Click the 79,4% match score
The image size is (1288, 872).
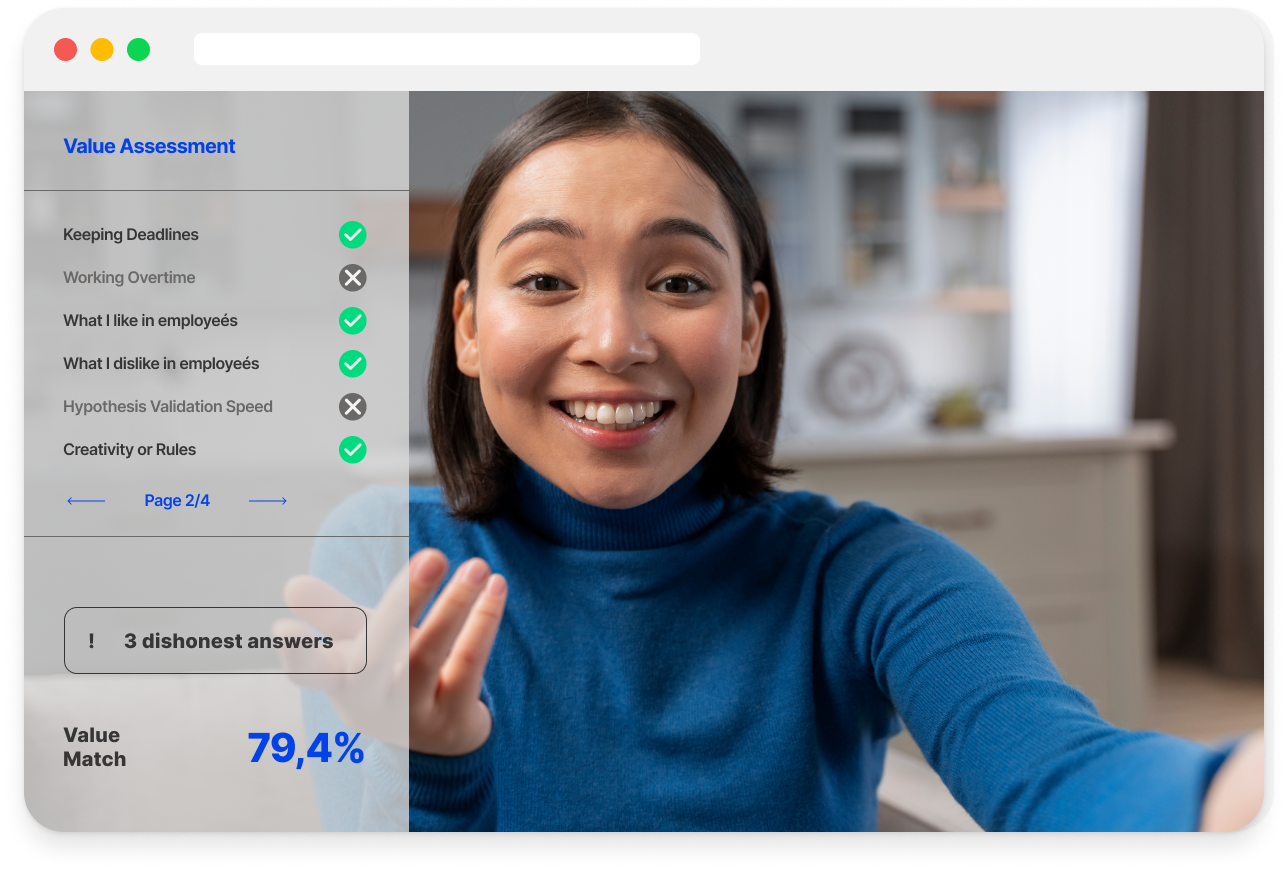click(x=306, y=748)
